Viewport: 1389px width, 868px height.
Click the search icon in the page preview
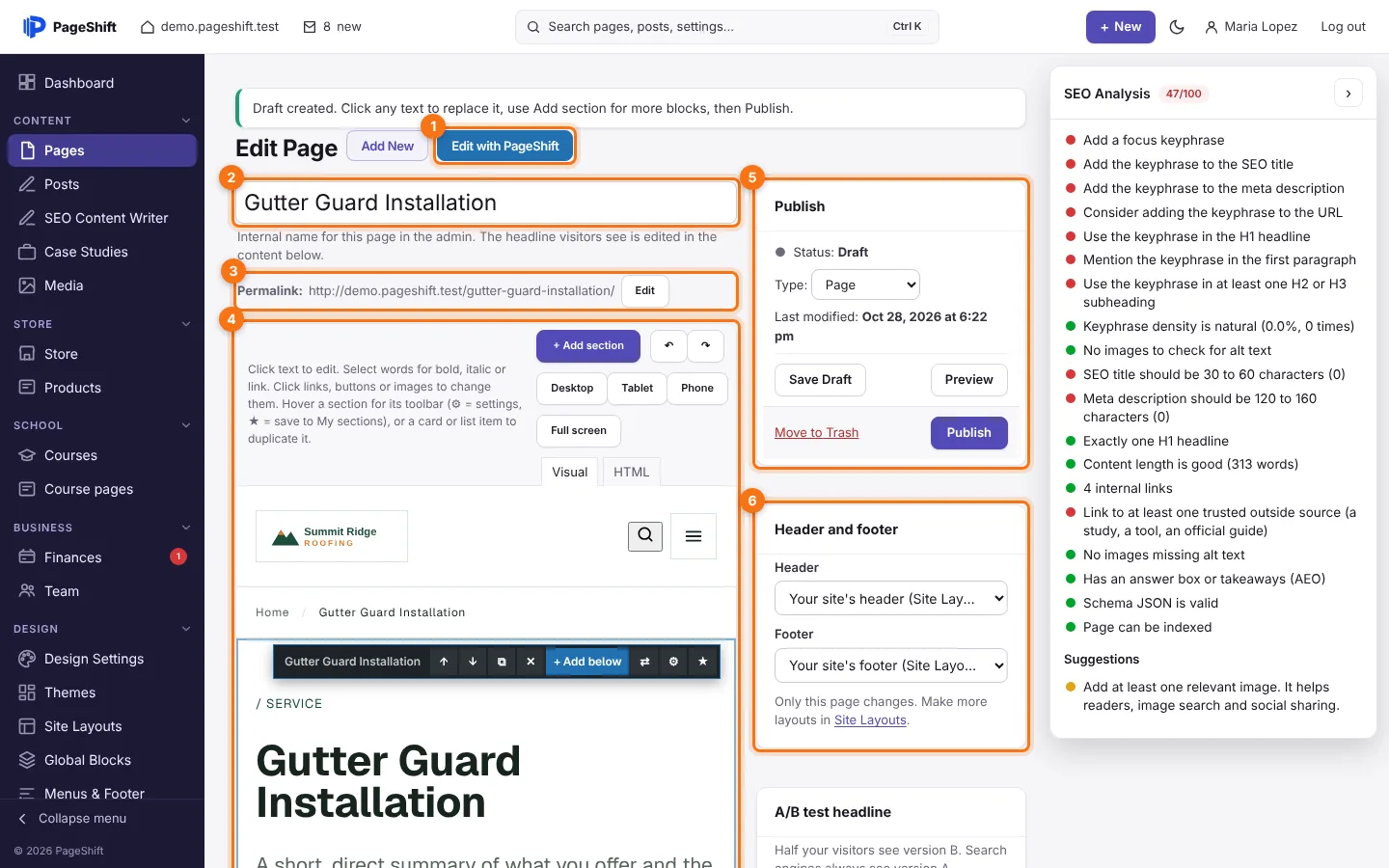[645, 536]
